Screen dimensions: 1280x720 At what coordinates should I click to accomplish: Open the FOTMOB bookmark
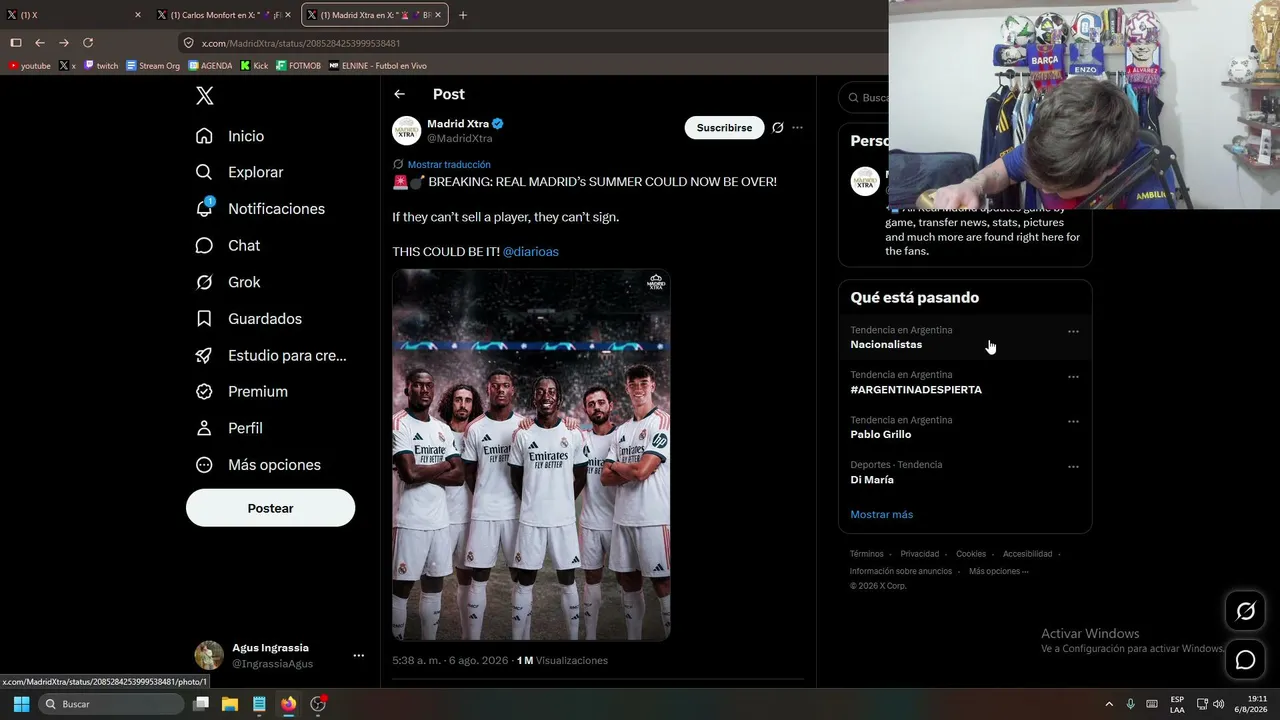tap(298, 66)
